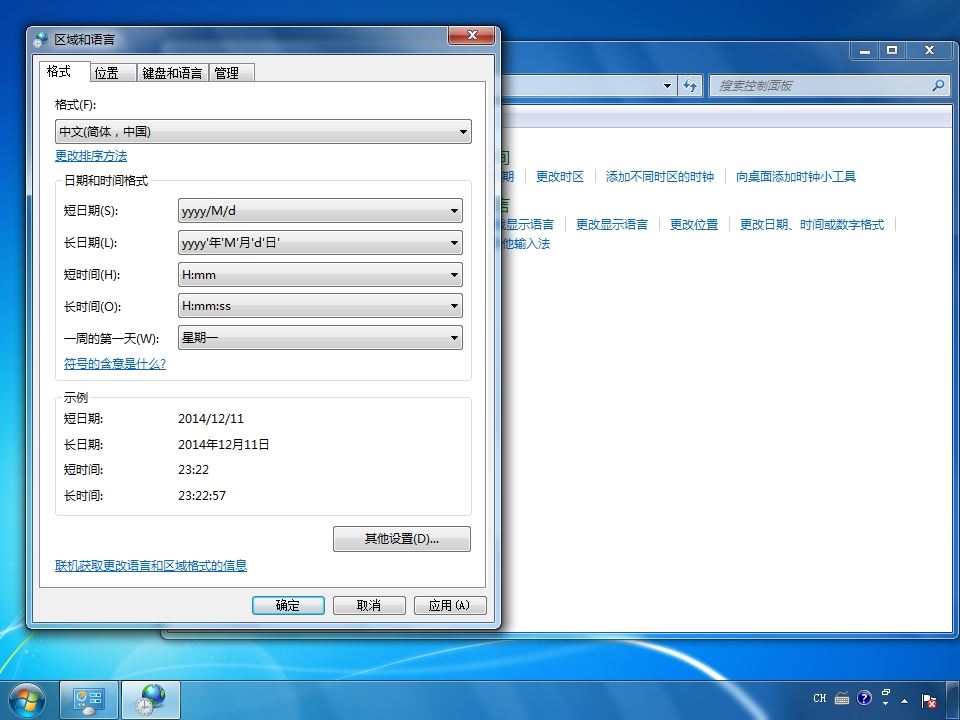Select the 格式 tab

coord(64,71)
